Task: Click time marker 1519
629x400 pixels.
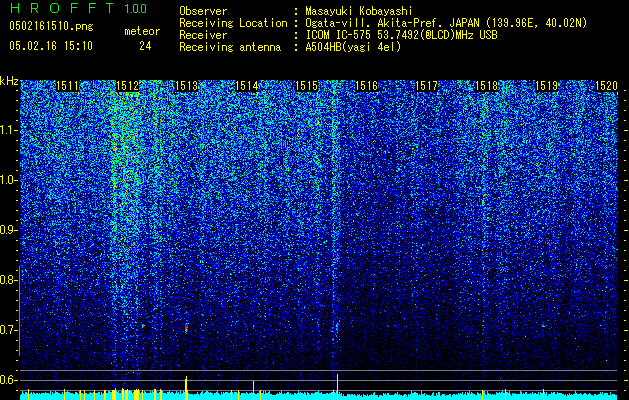Action: pos(546,86)
